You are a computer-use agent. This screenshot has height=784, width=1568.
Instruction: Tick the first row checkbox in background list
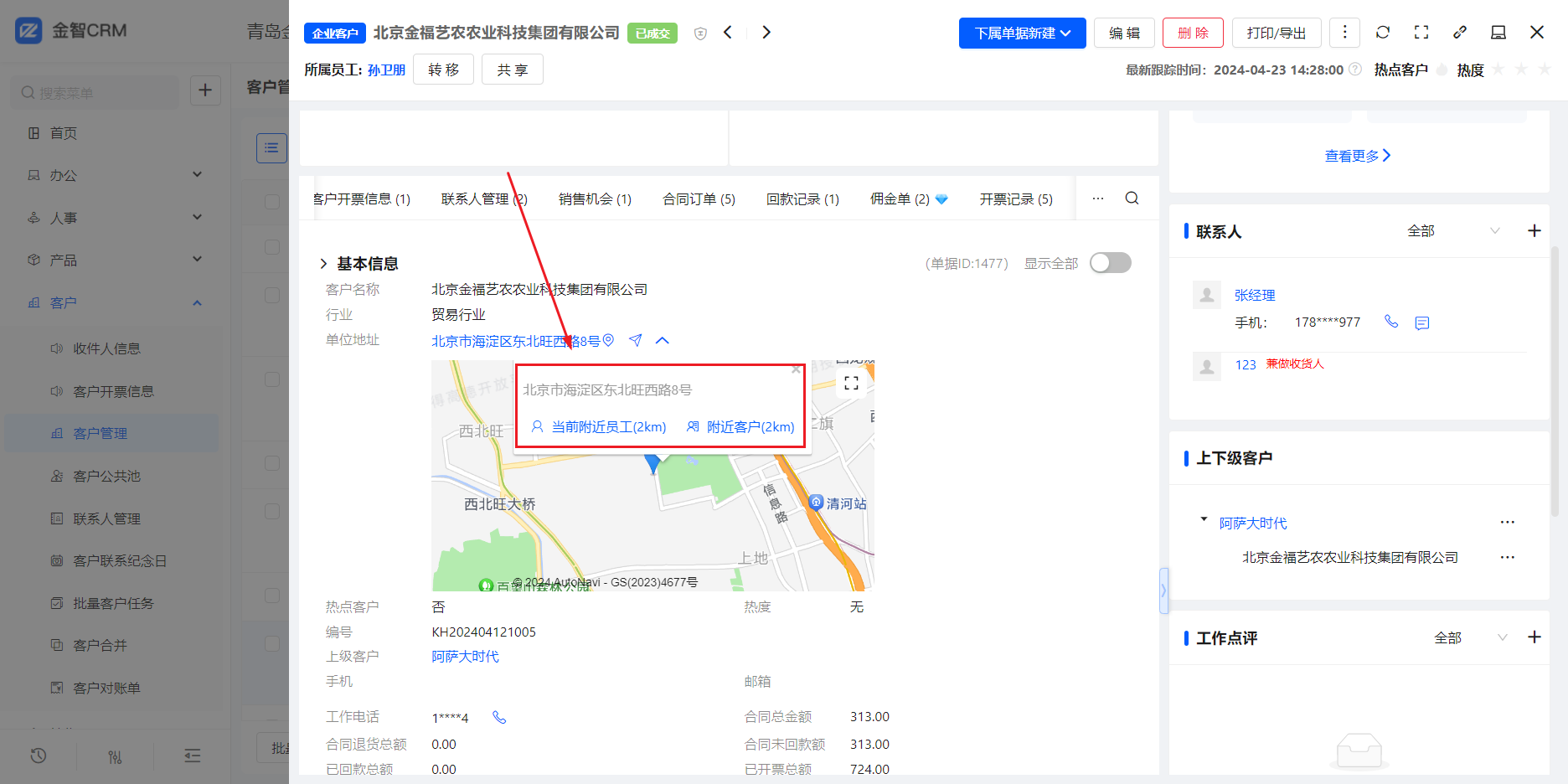coord(271,201)
